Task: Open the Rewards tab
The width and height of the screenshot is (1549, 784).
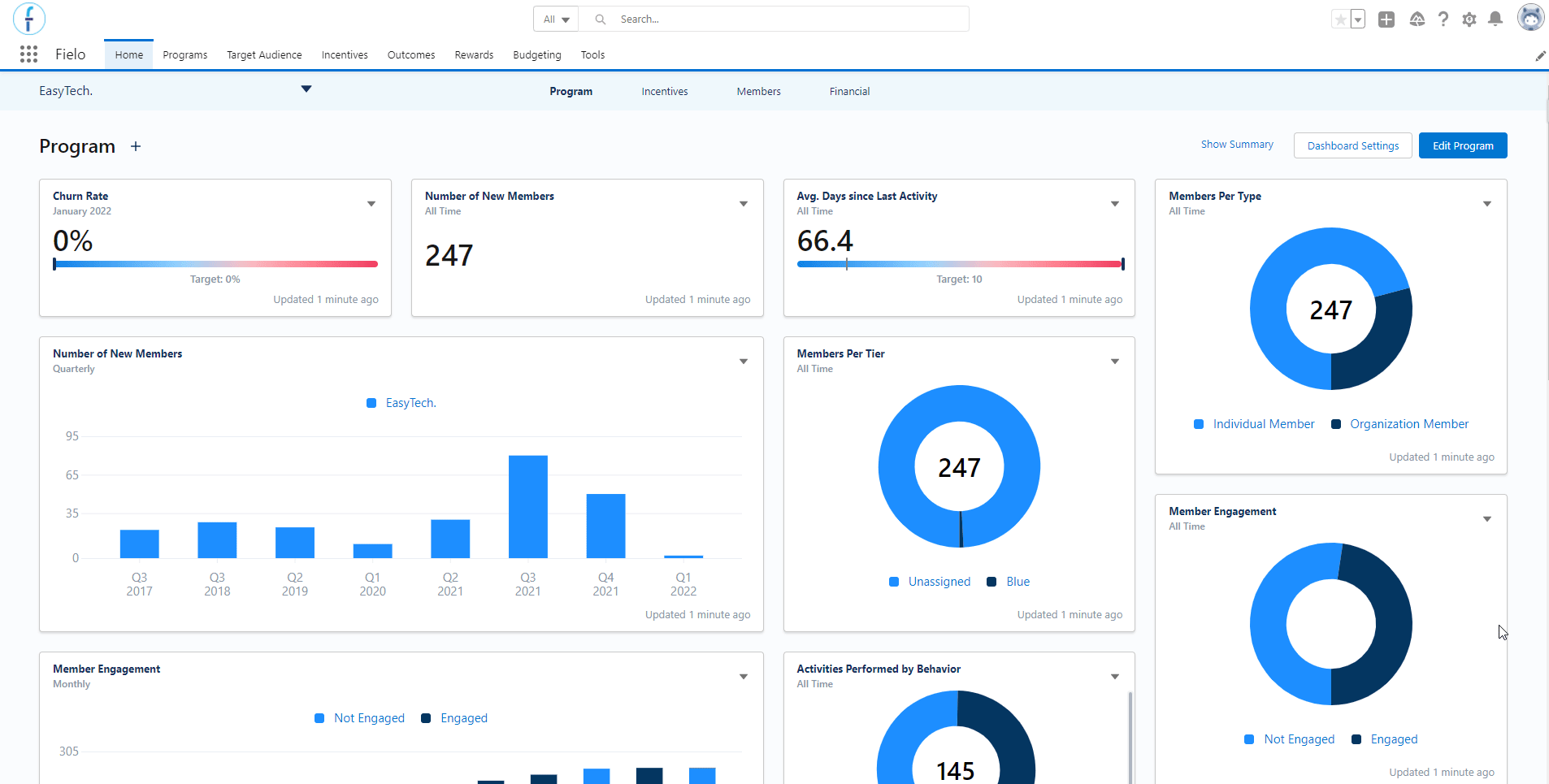Action: pos(475,55)
